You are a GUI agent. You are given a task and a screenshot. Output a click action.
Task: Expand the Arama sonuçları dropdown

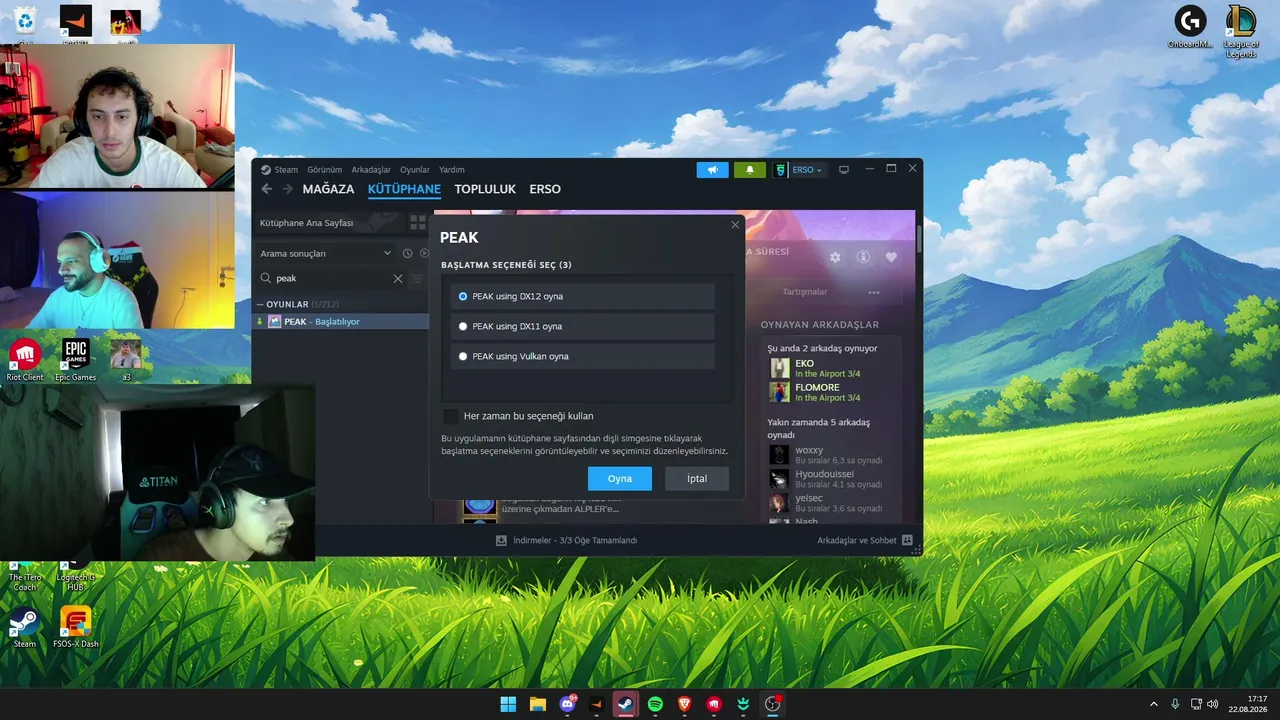click(x=326, y=254)
